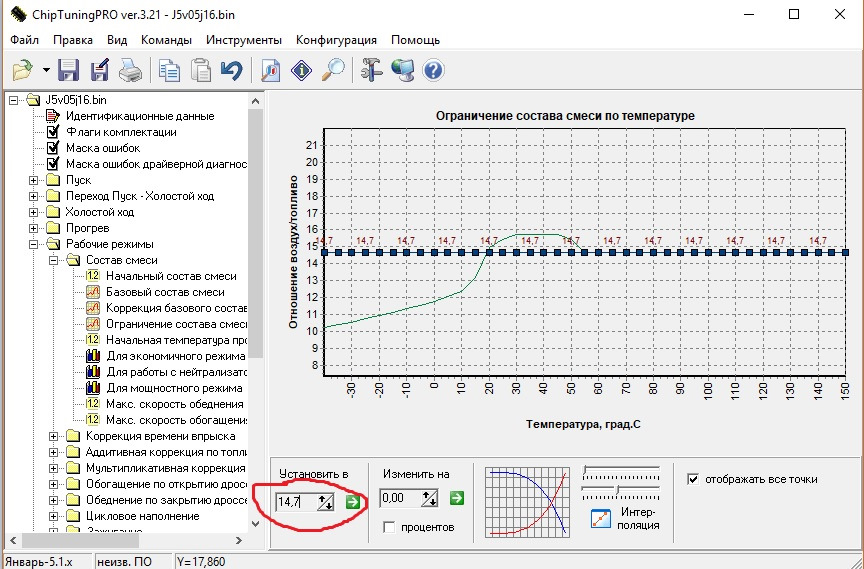864x569 pixels.
Task: Click the Установить в spinner arrows
Action: pos(326,502)
